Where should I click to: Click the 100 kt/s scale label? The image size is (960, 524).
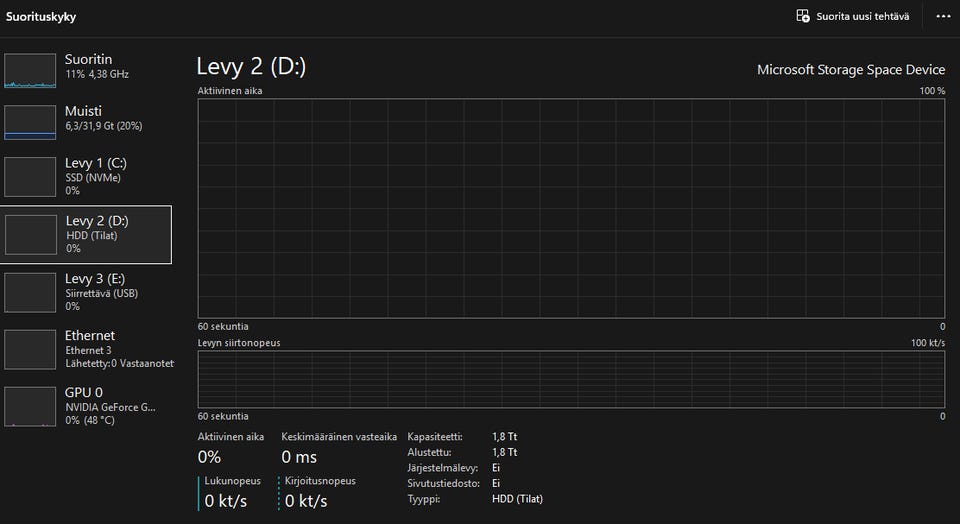pos(928,343)
